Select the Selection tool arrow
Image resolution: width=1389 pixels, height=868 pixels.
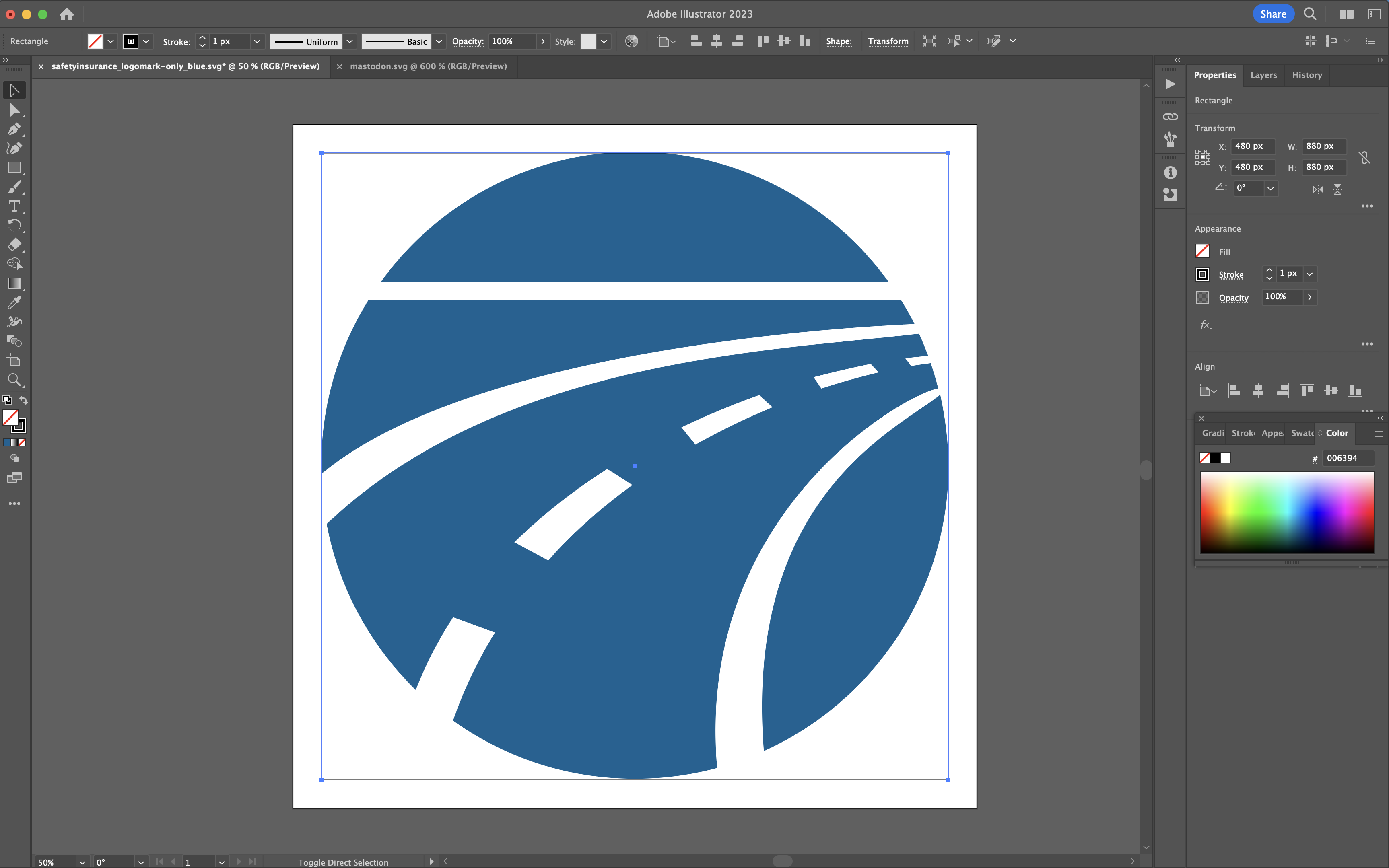point(14,90)
